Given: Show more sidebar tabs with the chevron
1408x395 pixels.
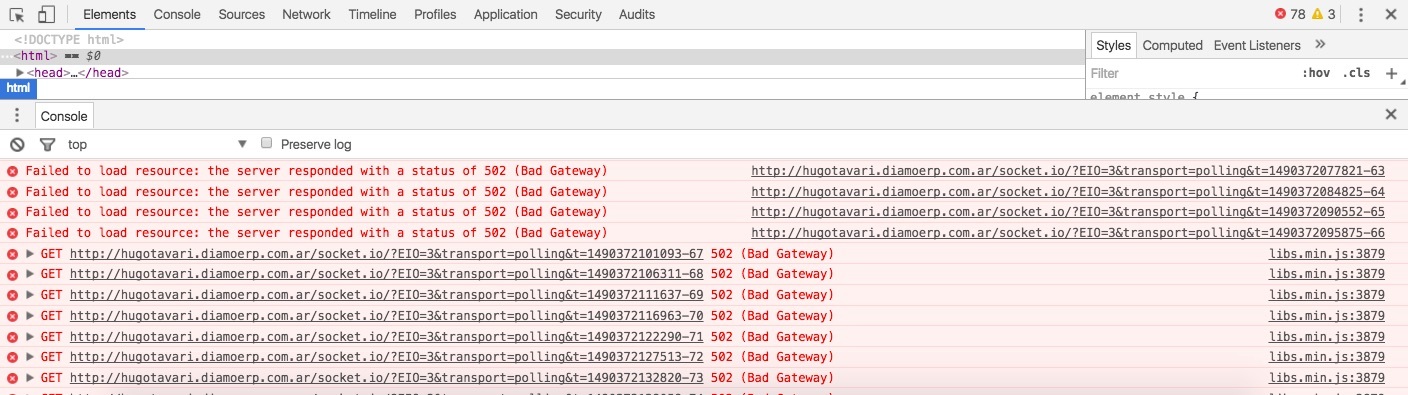Looking at the screenshot, I should (1320, 45).
